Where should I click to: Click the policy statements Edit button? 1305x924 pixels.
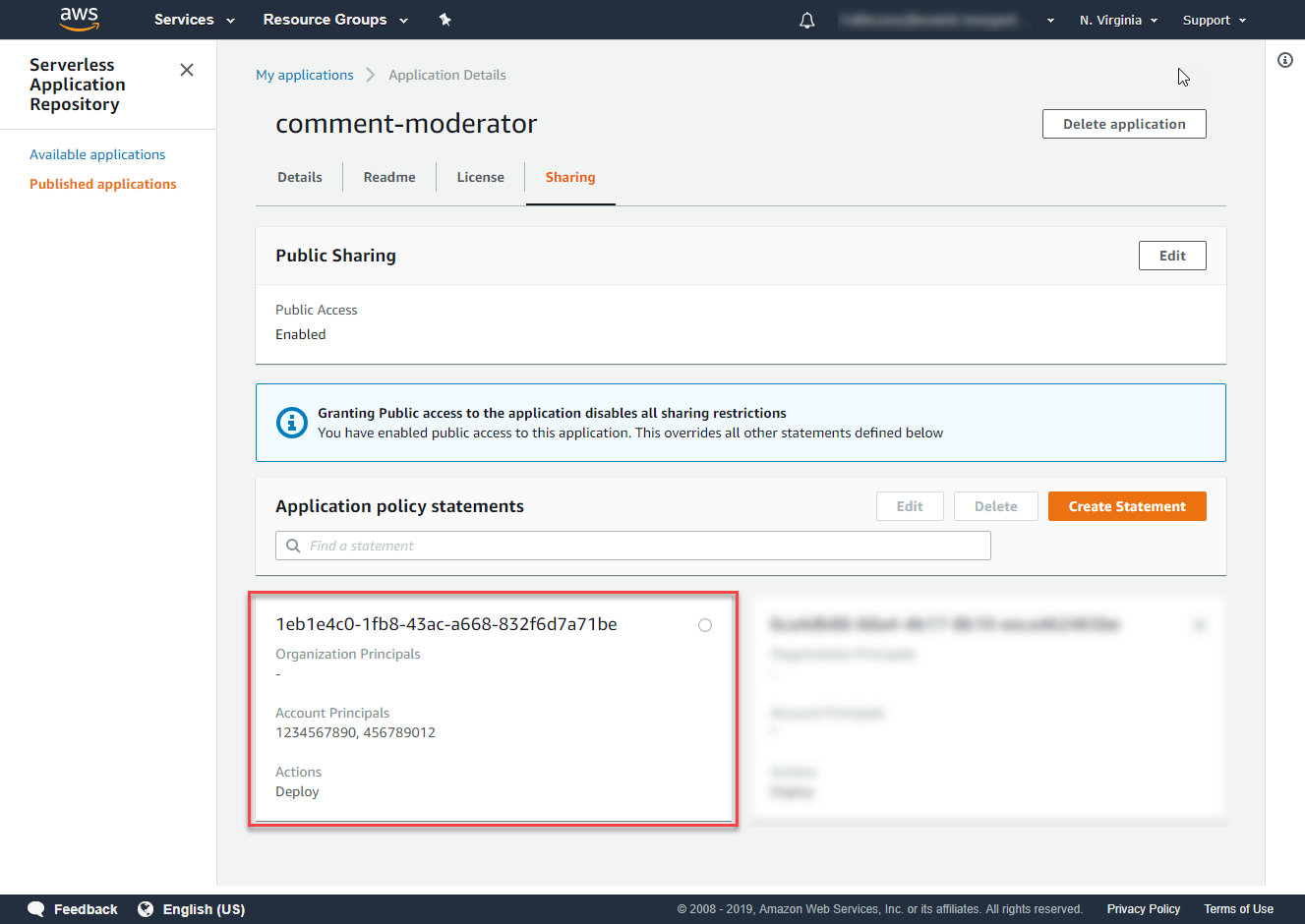pos(910,506)
